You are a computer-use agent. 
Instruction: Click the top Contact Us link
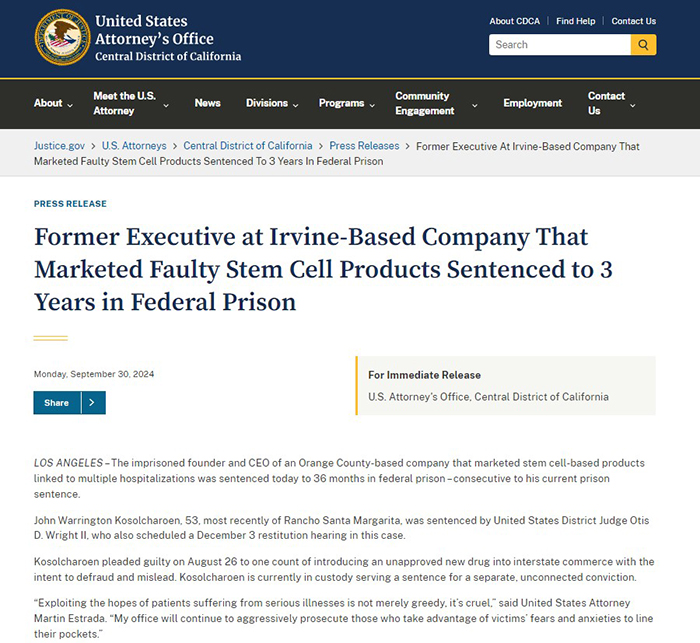click(633, 21)
